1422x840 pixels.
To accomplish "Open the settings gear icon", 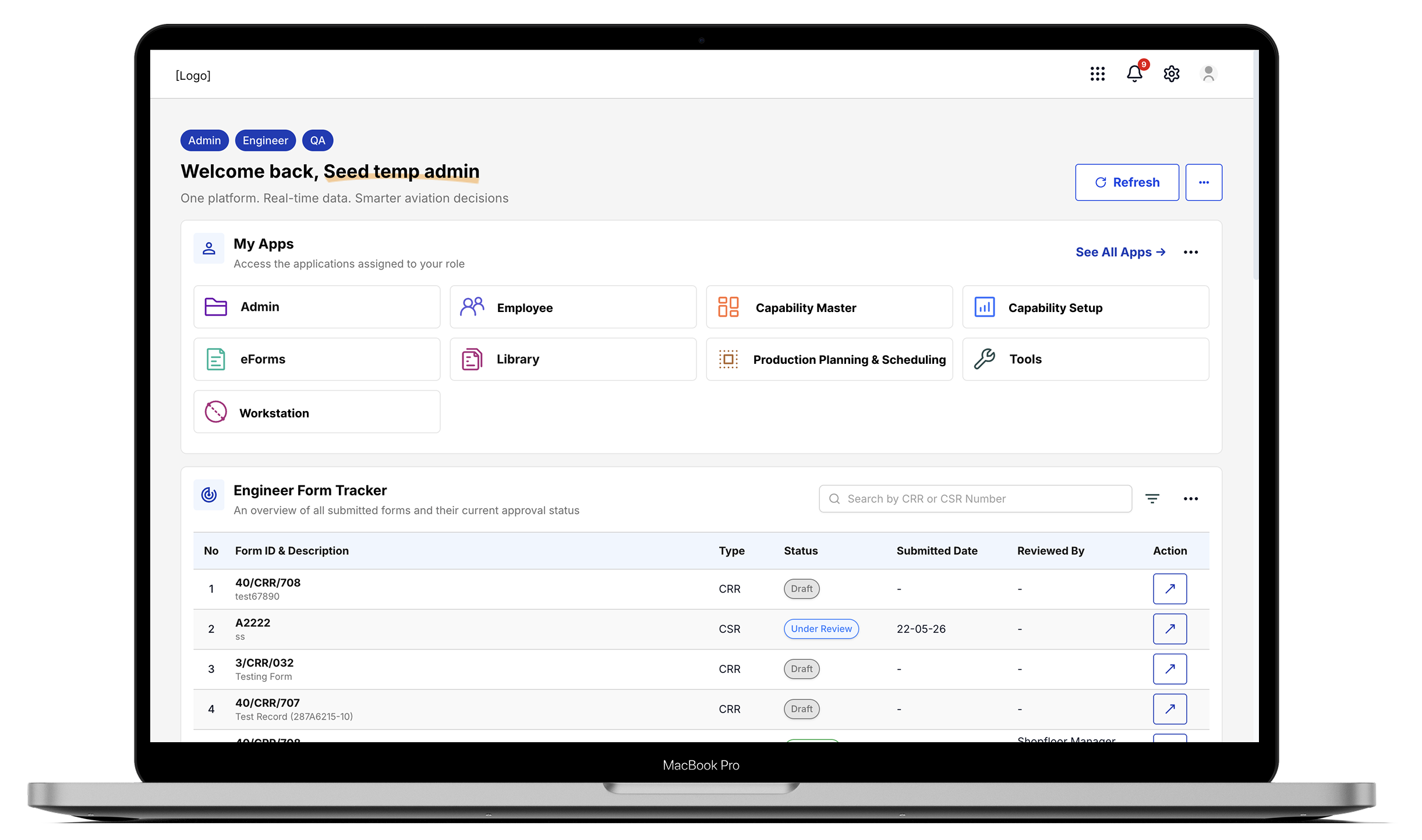I will tap(1171, 73).
